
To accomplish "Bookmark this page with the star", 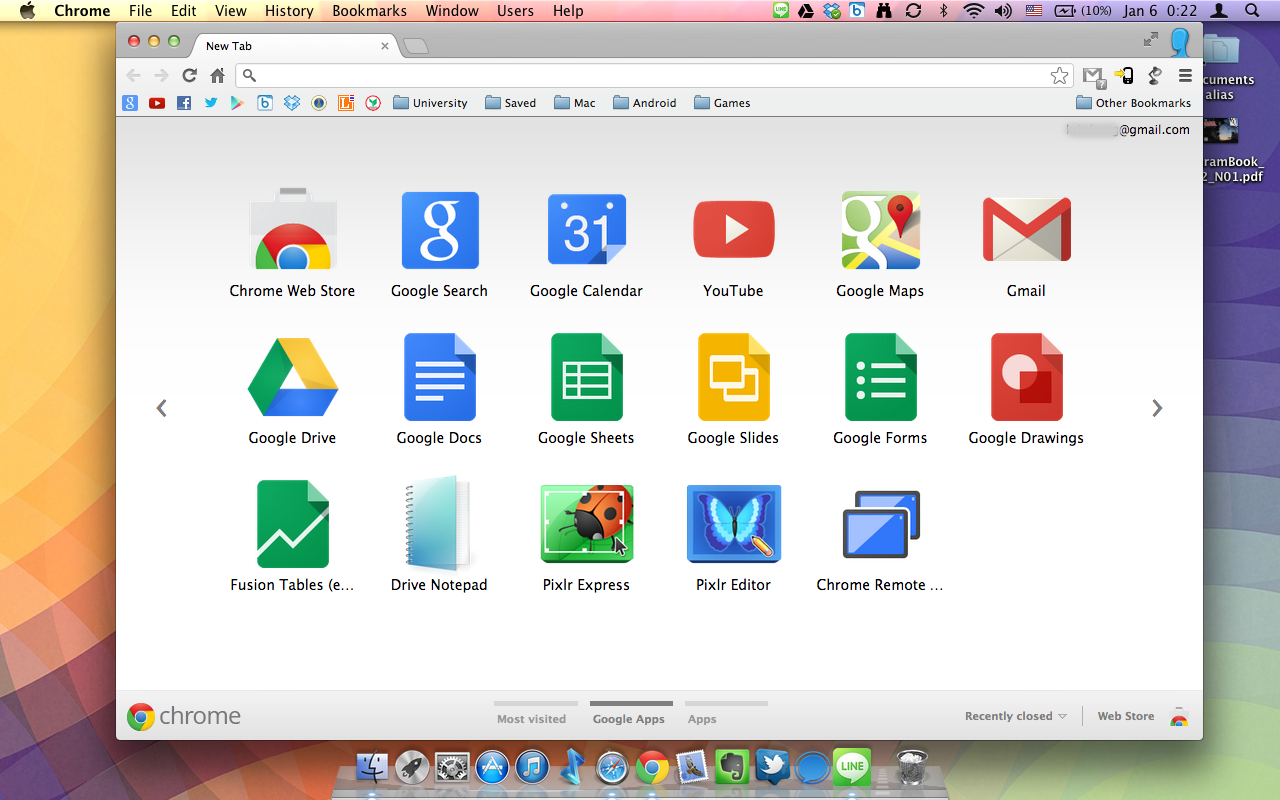I will (x=1059, y=75).
